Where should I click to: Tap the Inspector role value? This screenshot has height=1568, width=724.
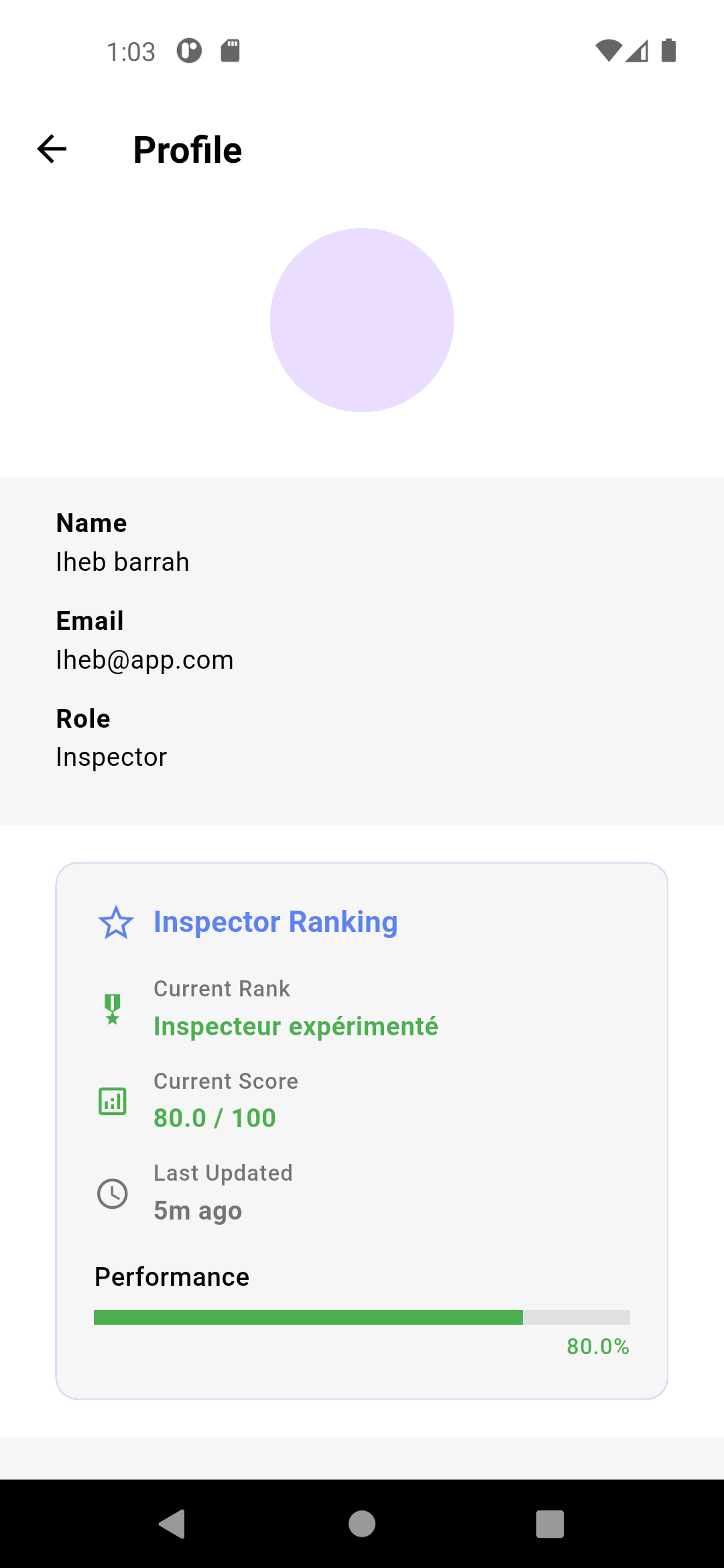click(111, 757)
